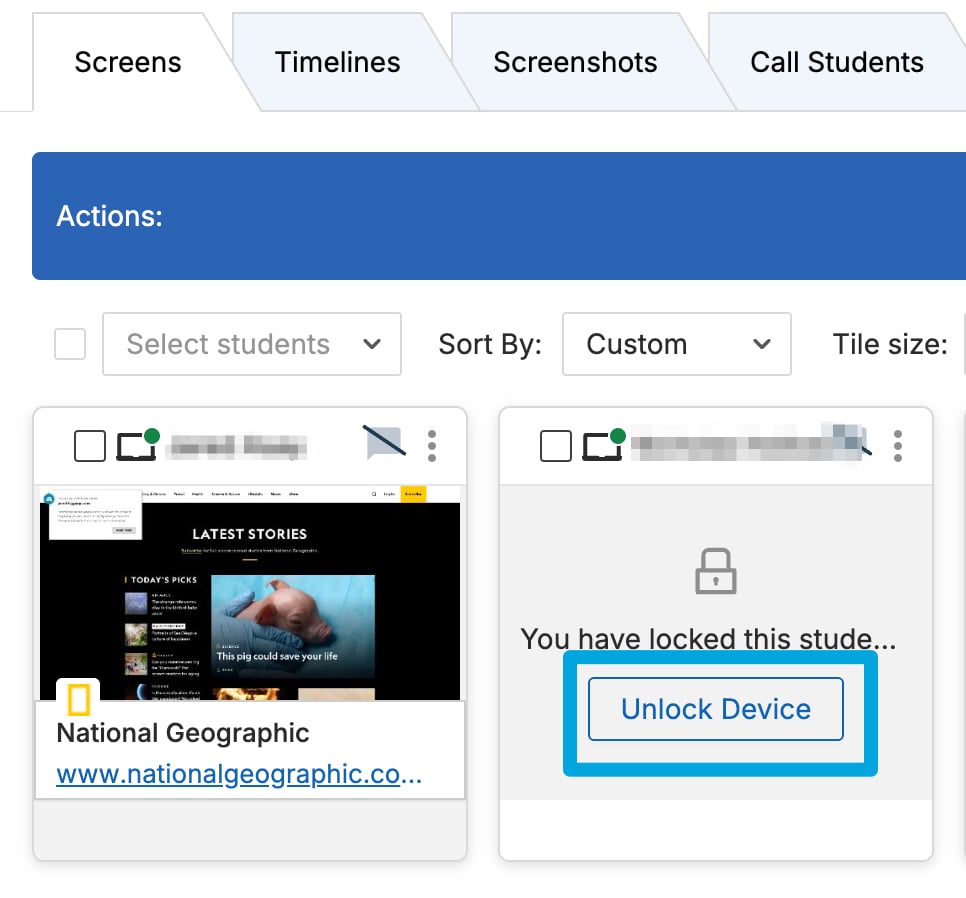Open the Timelines tab
Screen dimensions: 966x898
(337, 62)
